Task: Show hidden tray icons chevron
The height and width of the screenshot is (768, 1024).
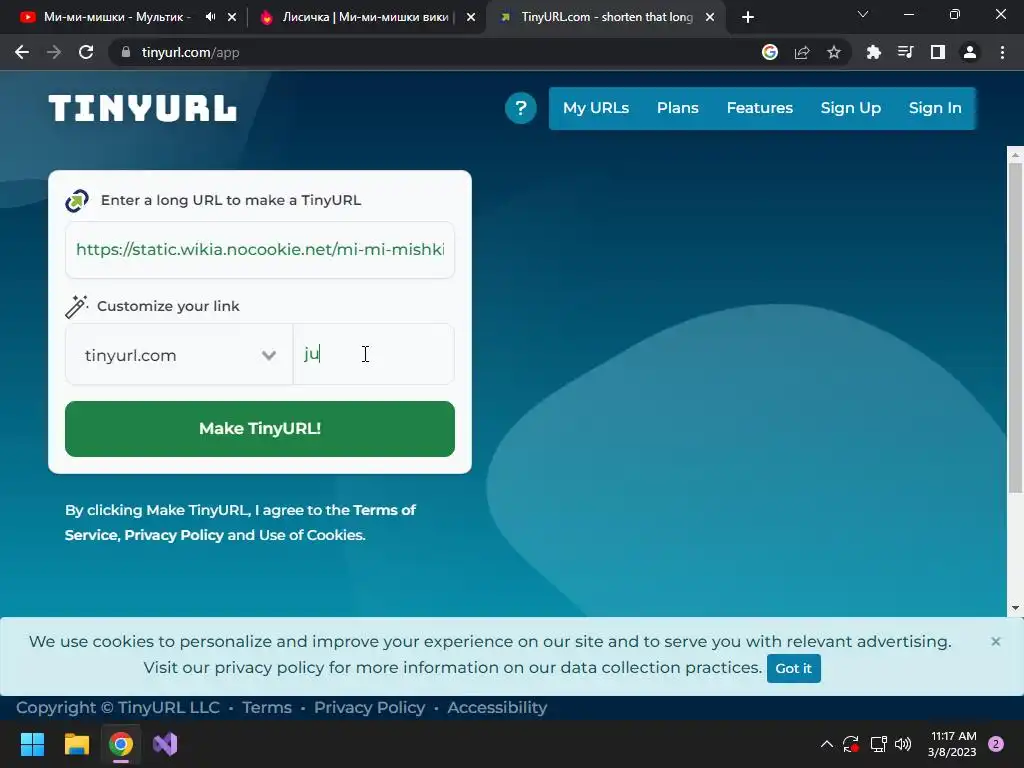Action: click(x=826, y=744)
